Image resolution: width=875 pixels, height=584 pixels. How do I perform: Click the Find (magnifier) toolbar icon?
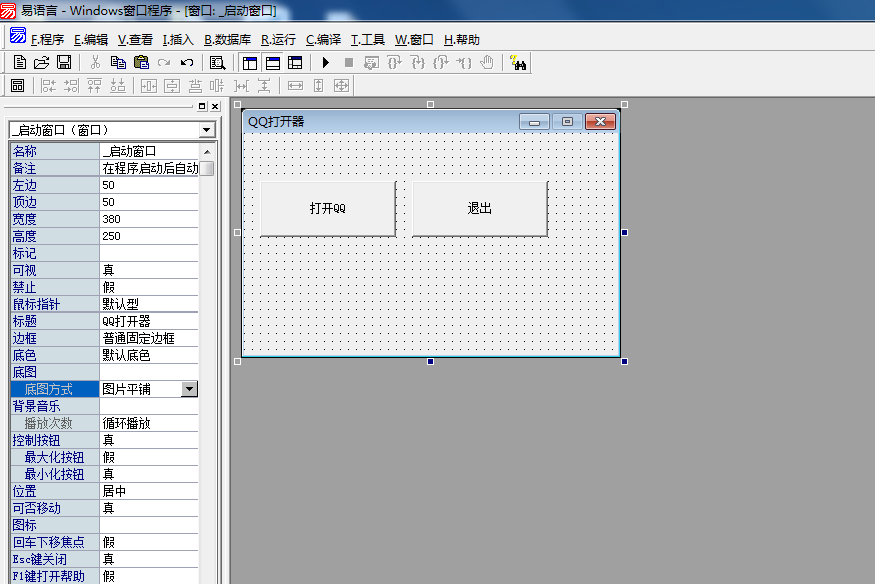pos(217,63)
